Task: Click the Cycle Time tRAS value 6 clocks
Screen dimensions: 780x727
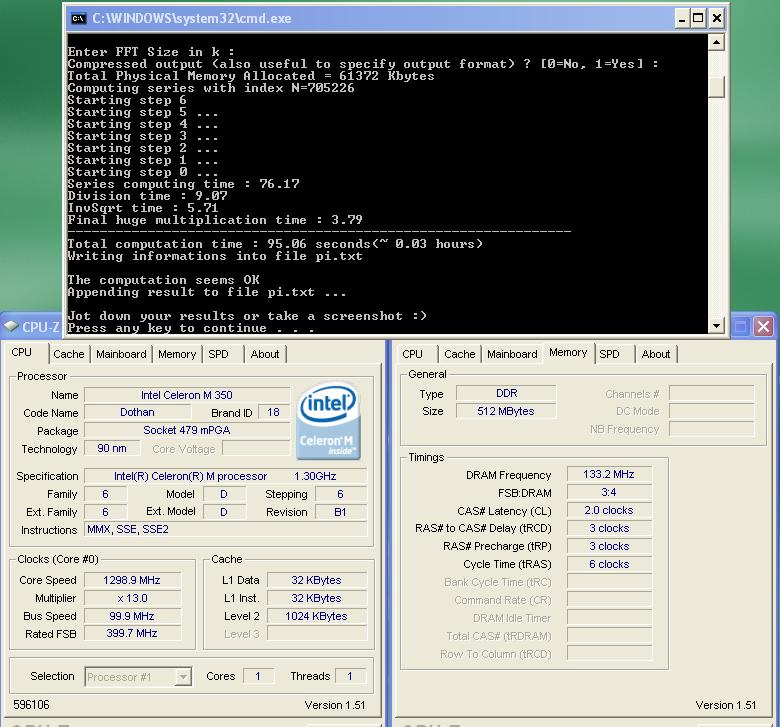Action: coord(609,564)
